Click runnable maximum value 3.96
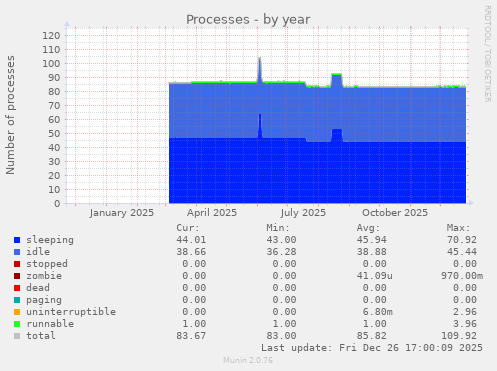The height and width of the screenshot is (371, 497). (465, 324)
